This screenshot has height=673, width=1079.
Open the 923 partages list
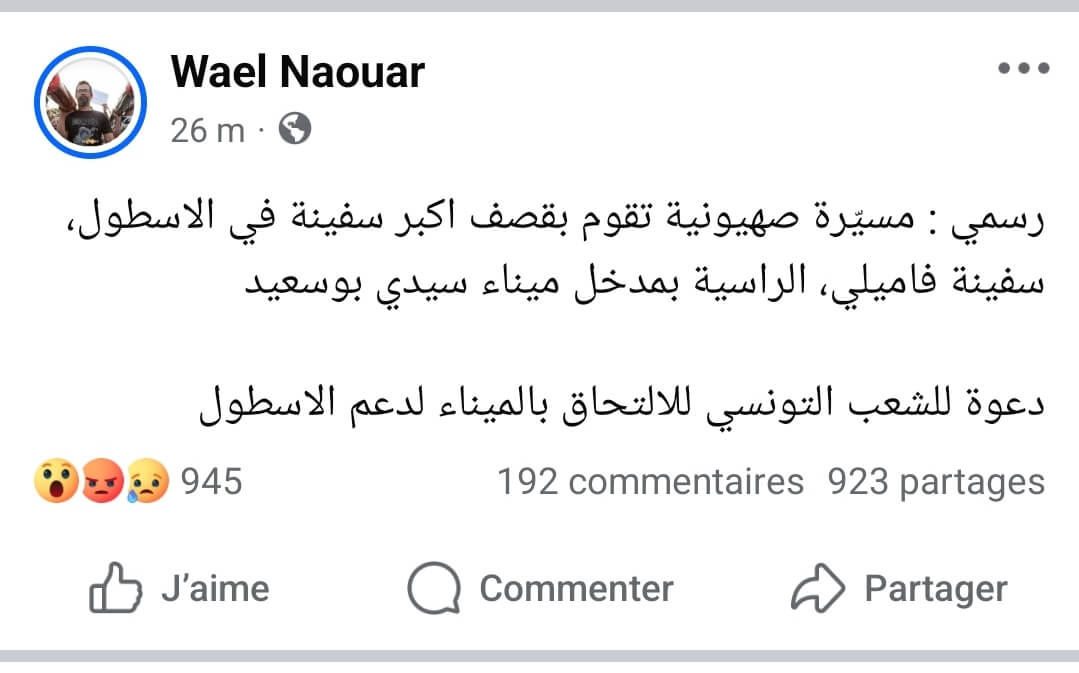pos(936,482)
